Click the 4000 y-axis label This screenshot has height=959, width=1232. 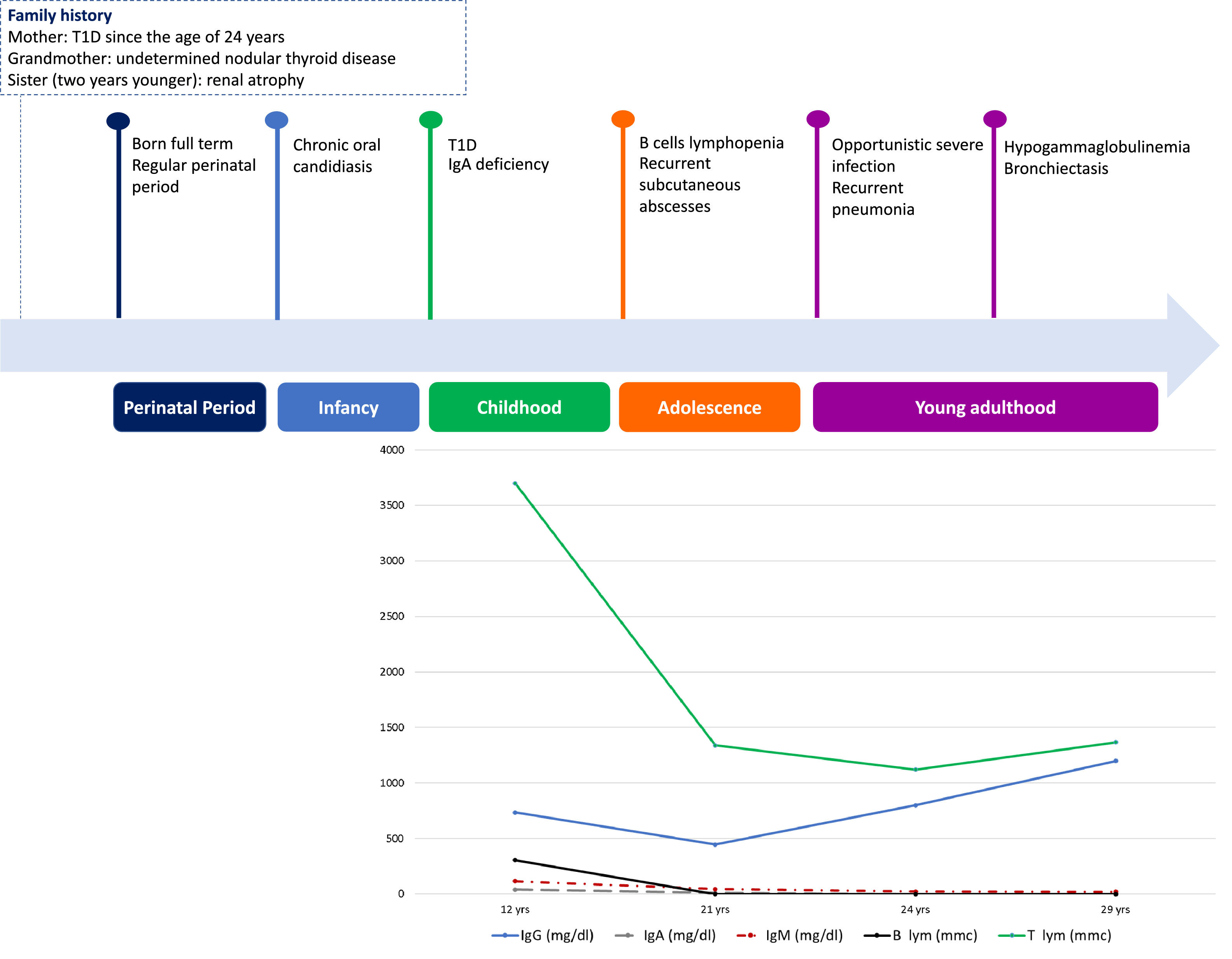coord(392,450)
